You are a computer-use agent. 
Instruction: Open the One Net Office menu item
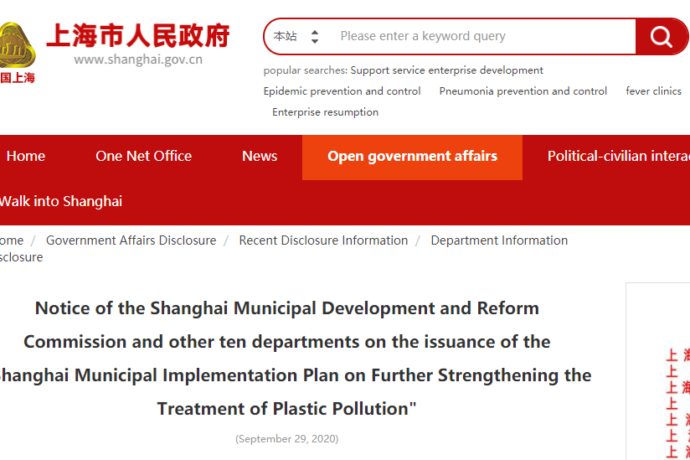point(143,156)
